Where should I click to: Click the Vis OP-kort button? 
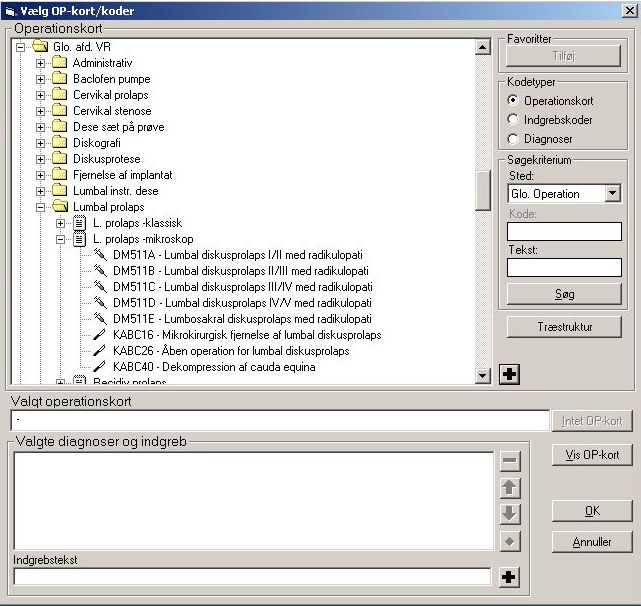[592, 455]
